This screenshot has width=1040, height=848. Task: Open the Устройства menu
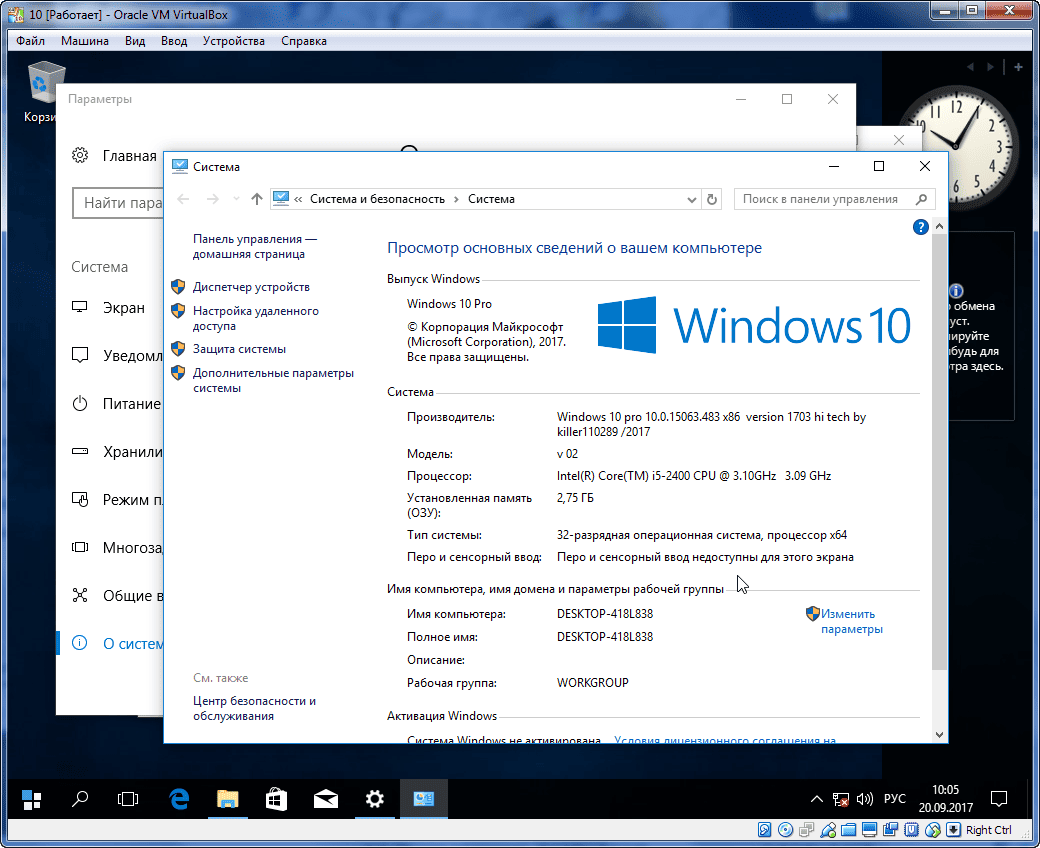point(233,41)
